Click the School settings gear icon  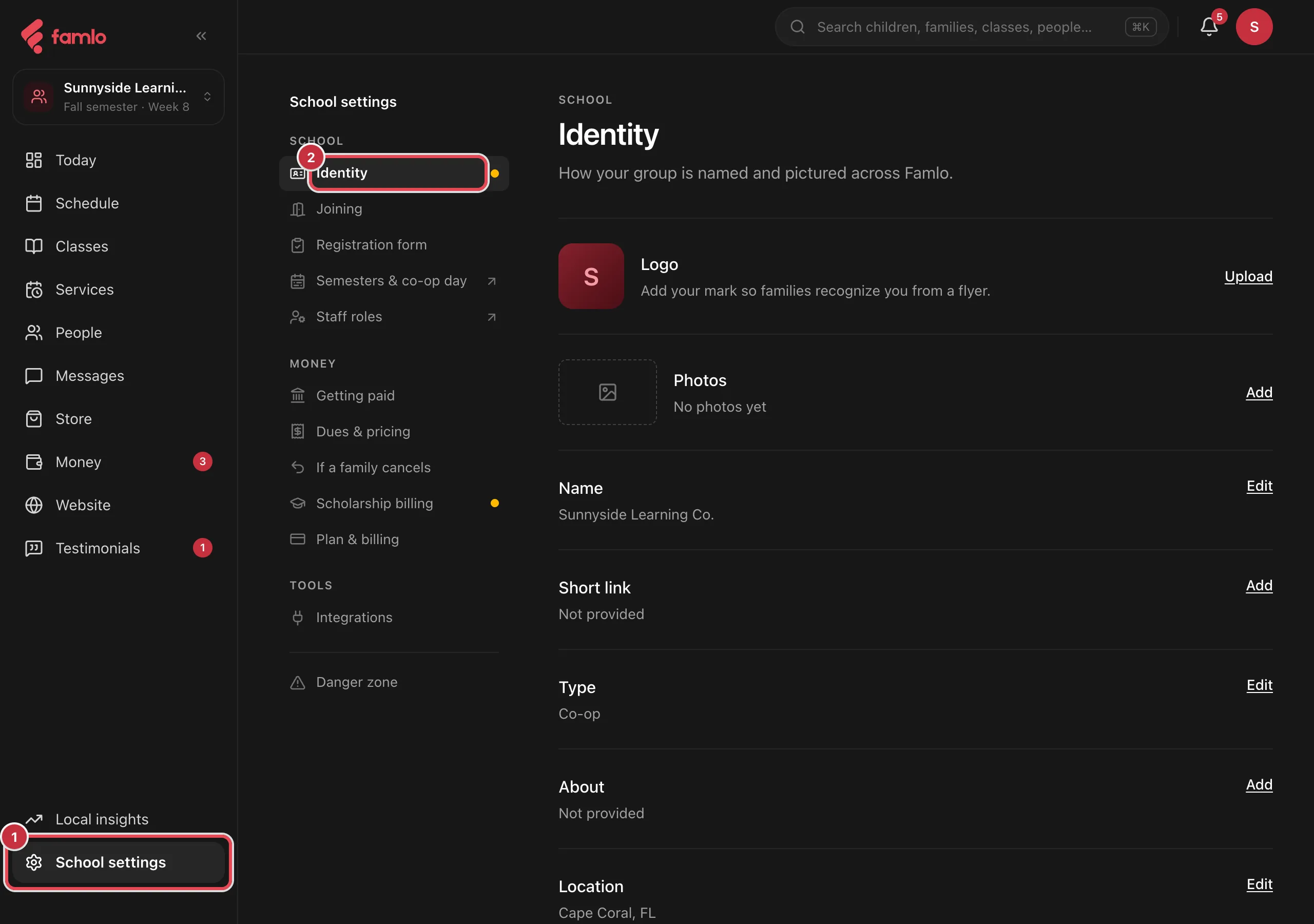tap(34, 862)
